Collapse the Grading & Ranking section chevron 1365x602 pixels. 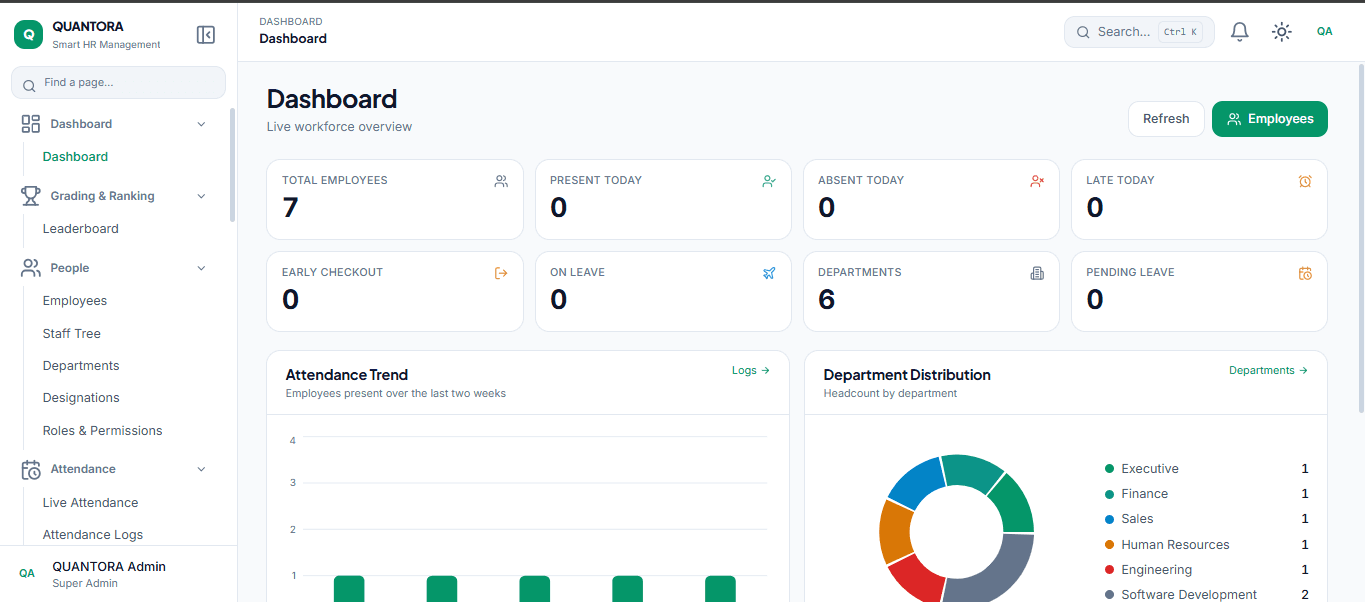point(201,196)
